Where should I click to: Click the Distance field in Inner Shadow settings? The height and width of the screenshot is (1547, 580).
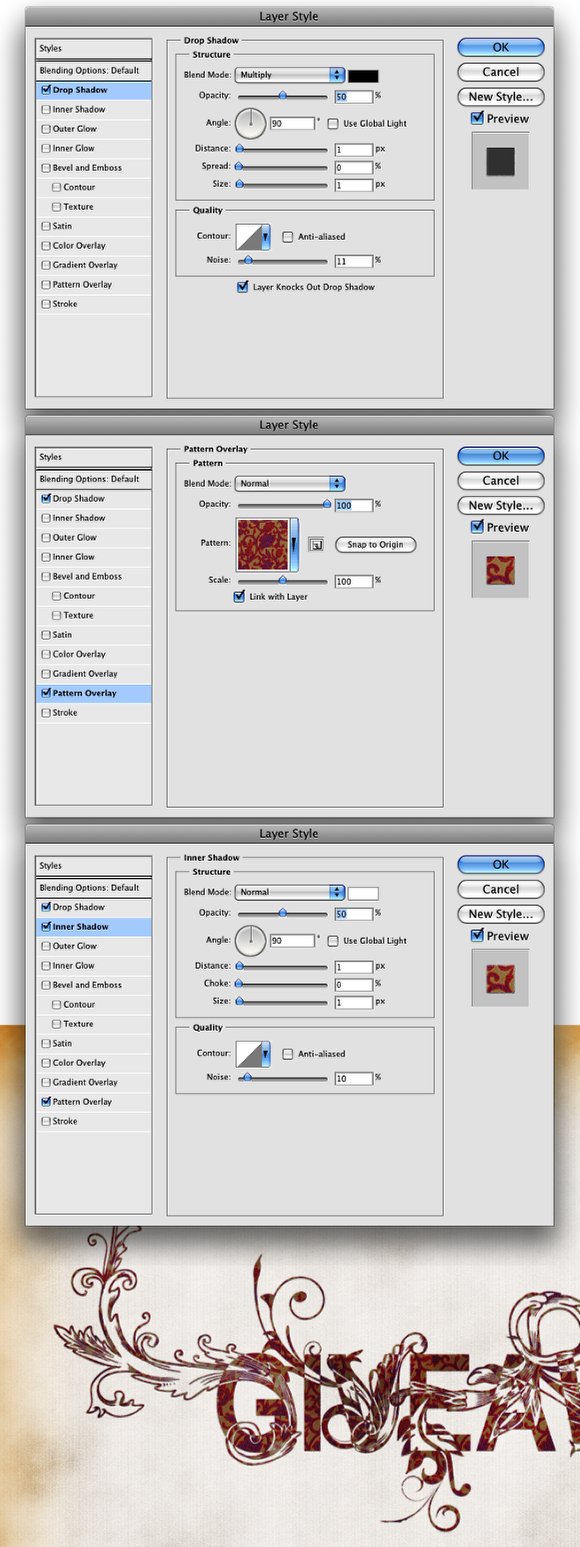coord(354,966)
